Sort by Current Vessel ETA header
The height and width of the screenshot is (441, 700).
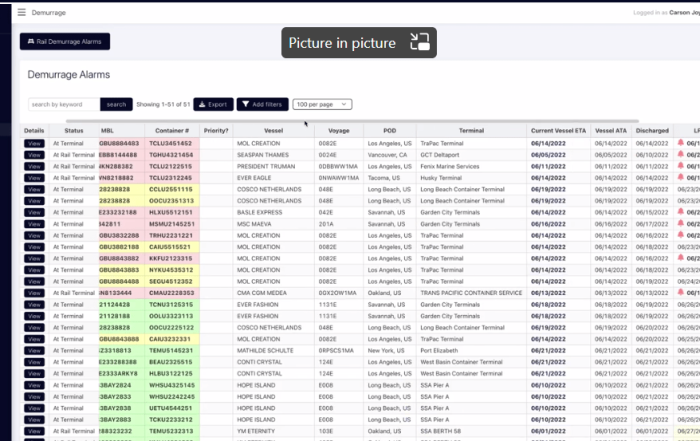[558, 131]
